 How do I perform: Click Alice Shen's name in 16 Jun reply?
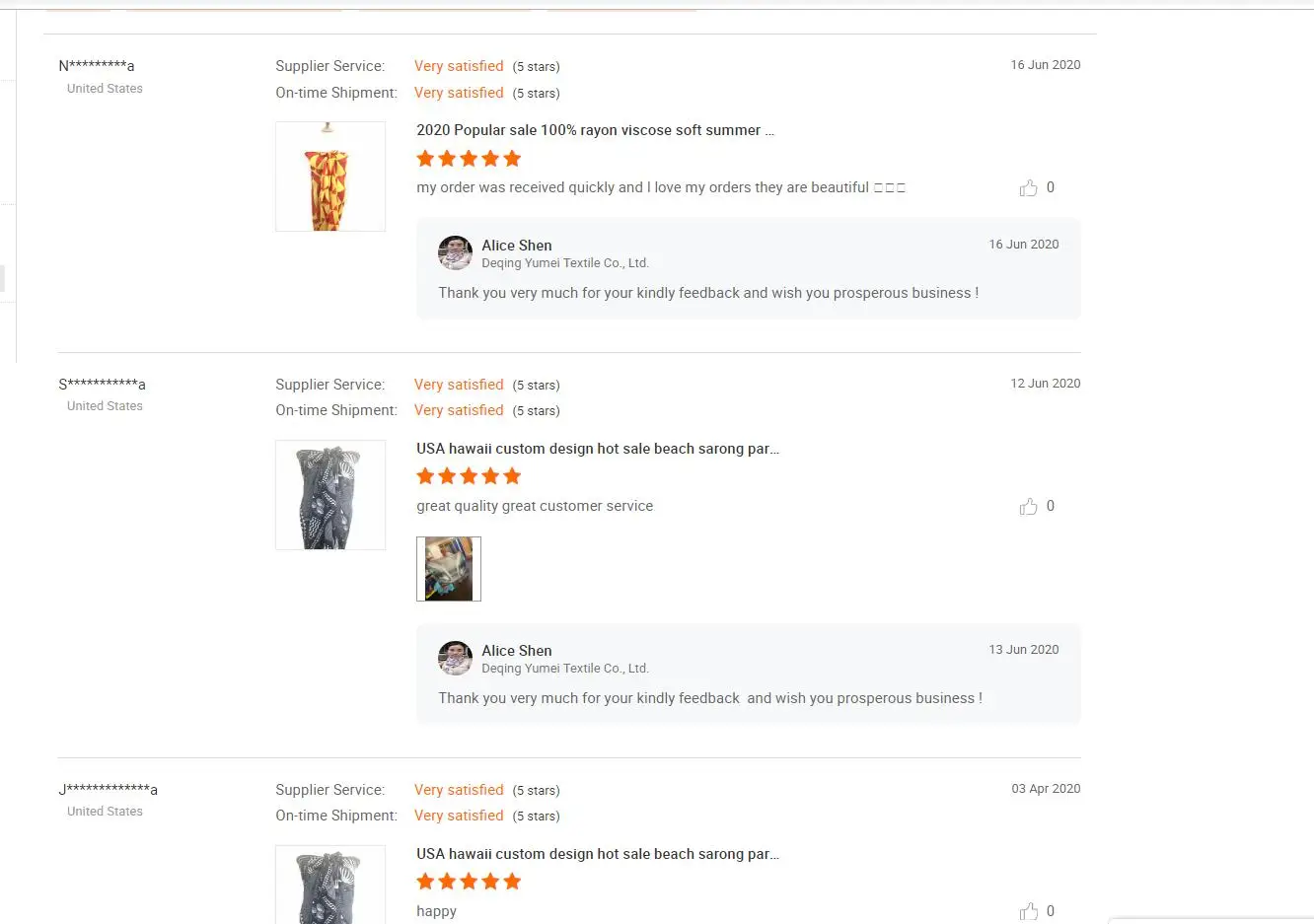[x=517, y=246]
